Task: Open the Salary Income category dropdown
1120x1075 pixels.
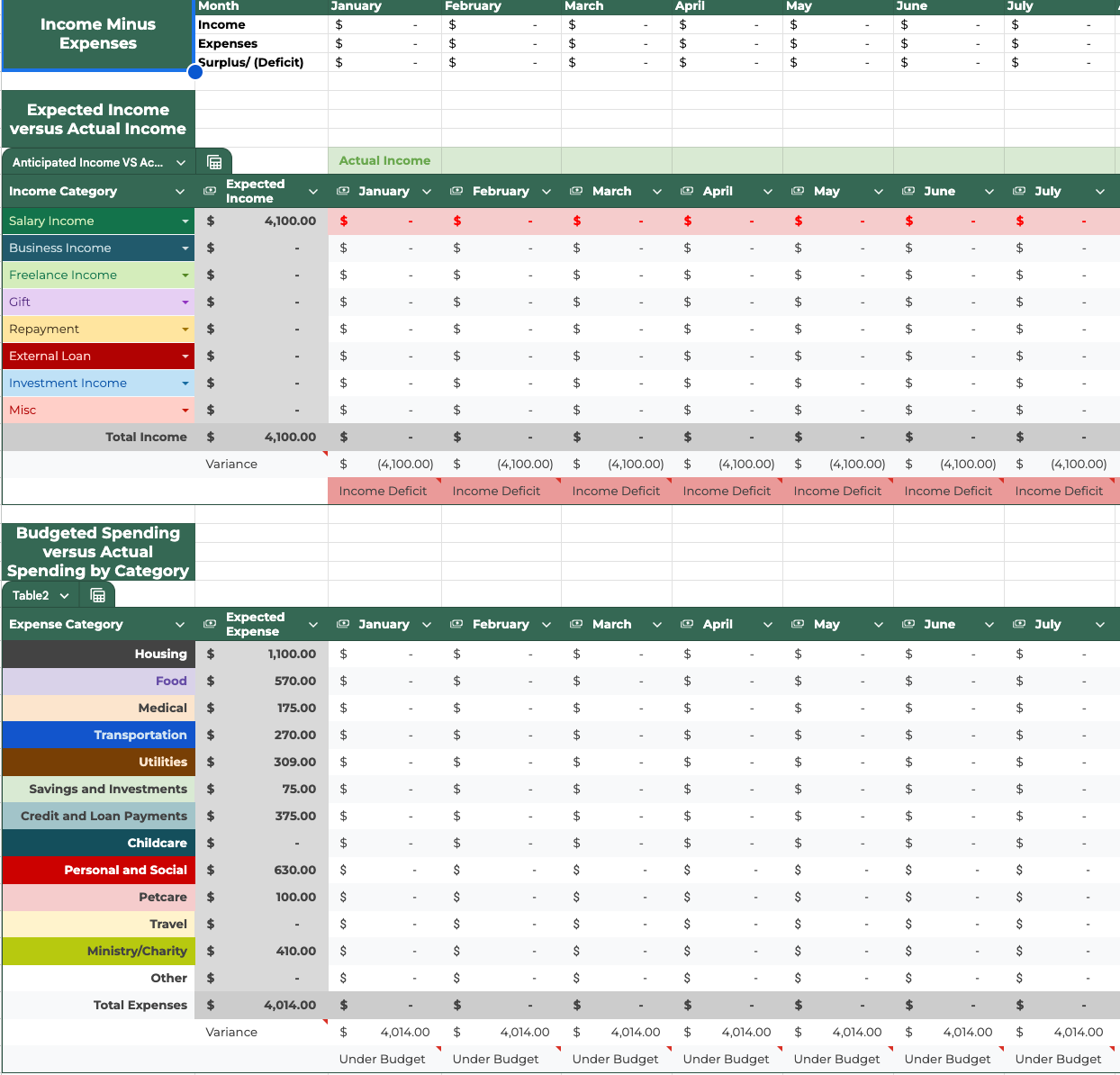Action: pos(185,221)
